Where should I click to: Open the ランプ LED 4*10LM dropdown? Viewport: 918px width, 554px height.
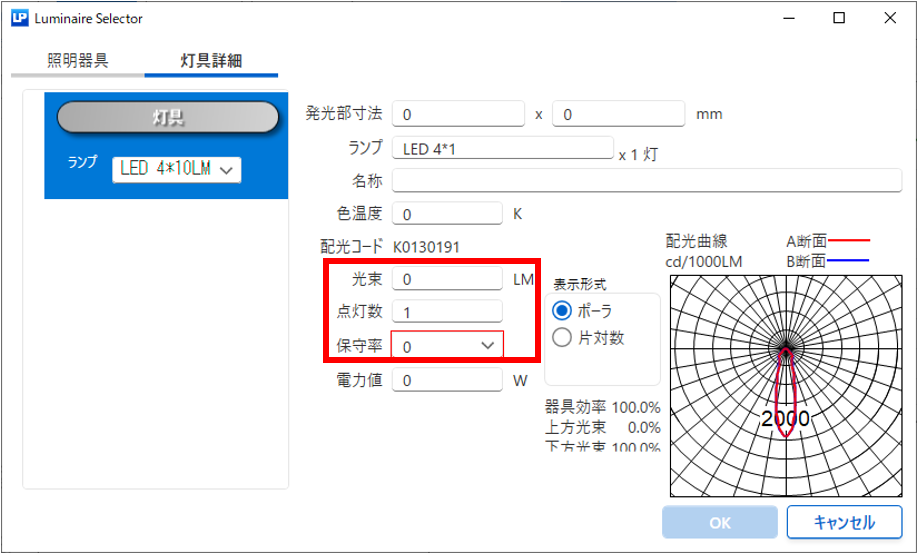pos(177,169)
